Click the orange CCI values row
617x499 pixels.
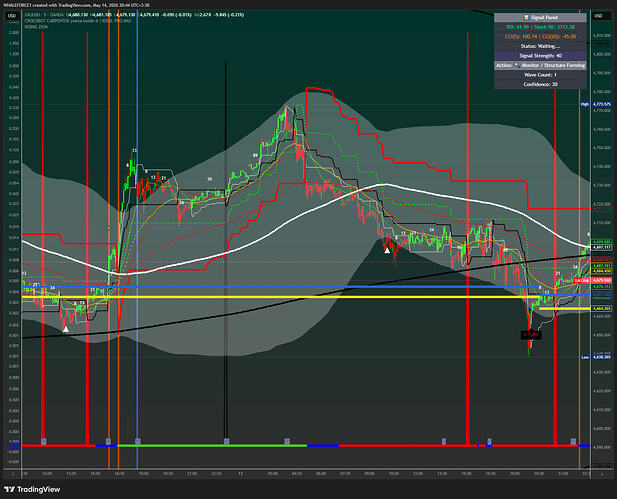540,37
